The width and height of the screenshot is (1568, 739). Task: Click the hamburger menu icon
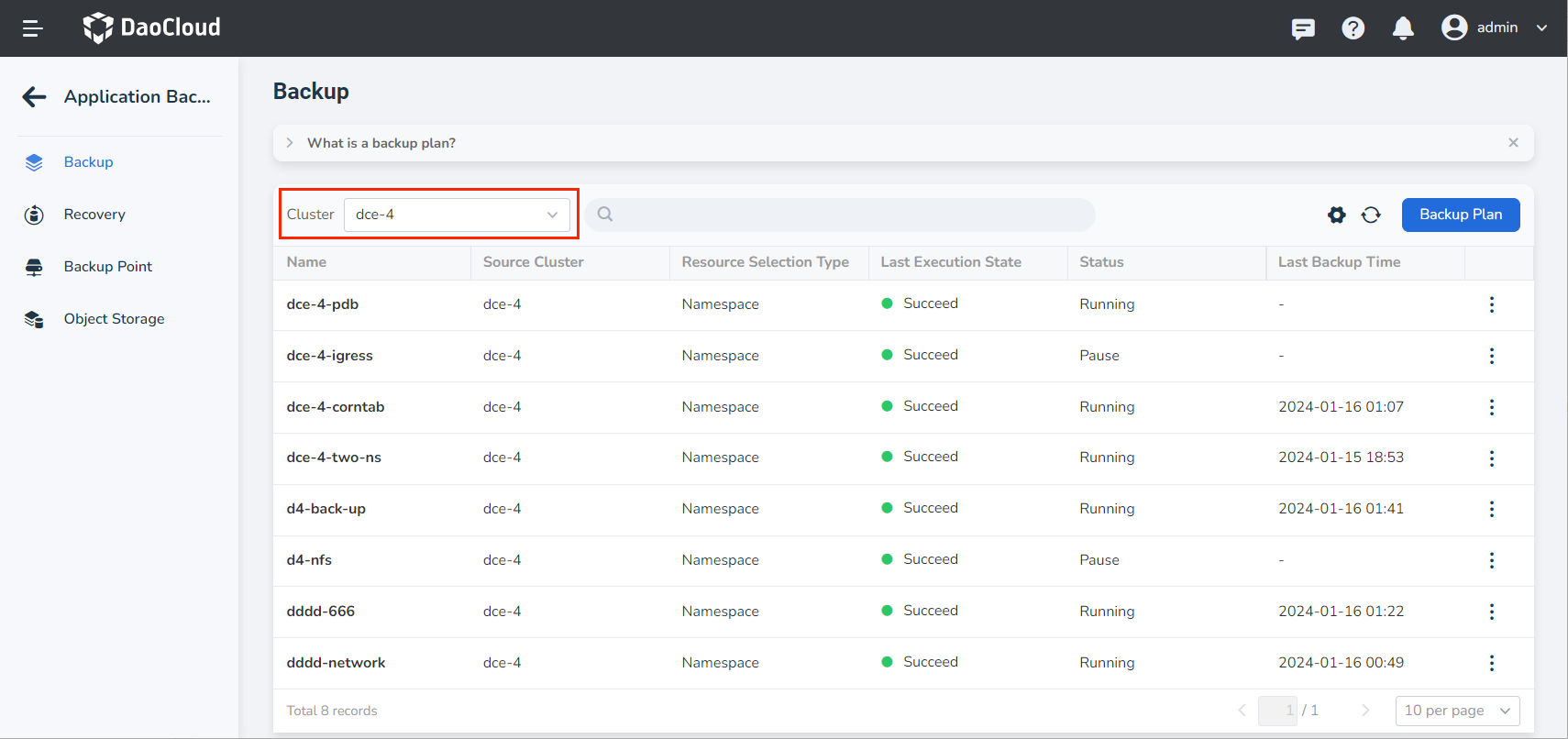pyautogui.click(x=33, y=28)
